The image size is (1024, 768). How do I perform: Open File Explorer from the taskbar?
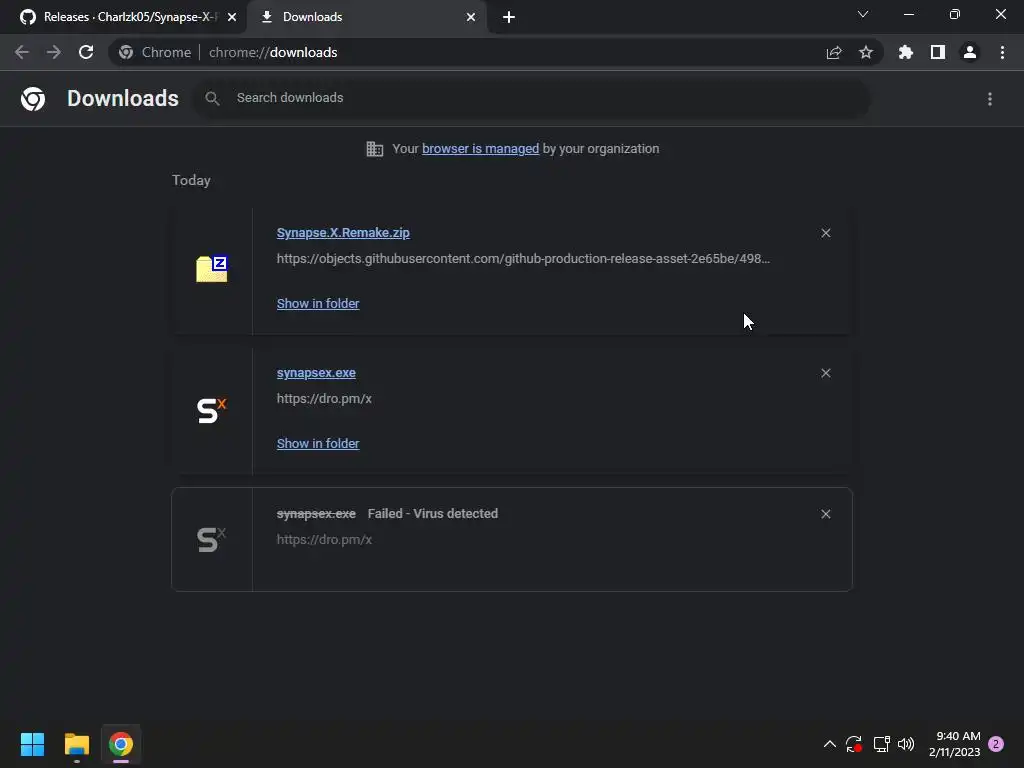pos(76,744)
